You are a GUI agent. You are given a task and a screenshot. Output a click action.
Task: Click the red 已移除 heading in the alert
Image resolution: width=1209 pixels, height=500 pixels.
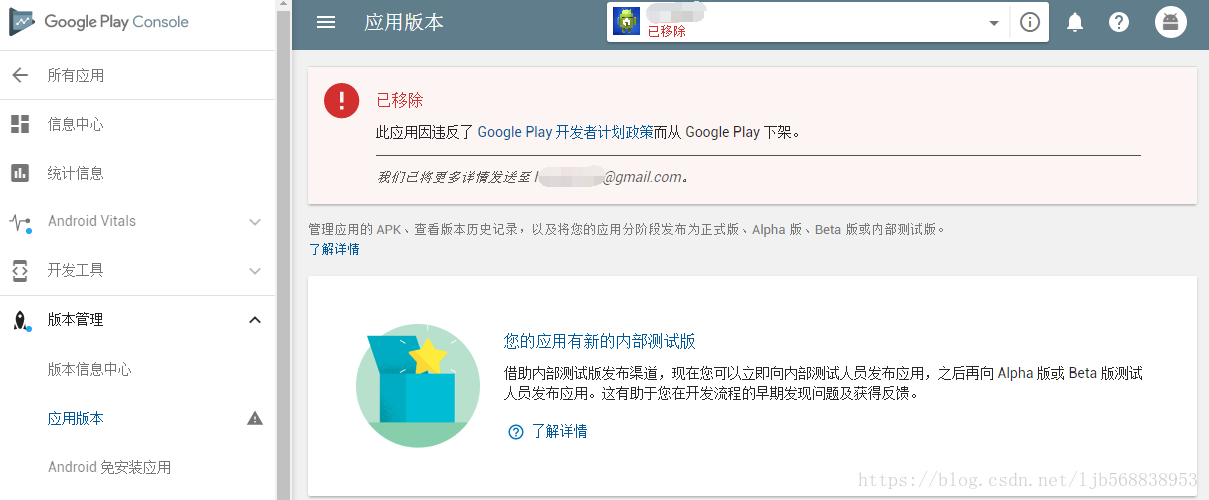[400, 100]
